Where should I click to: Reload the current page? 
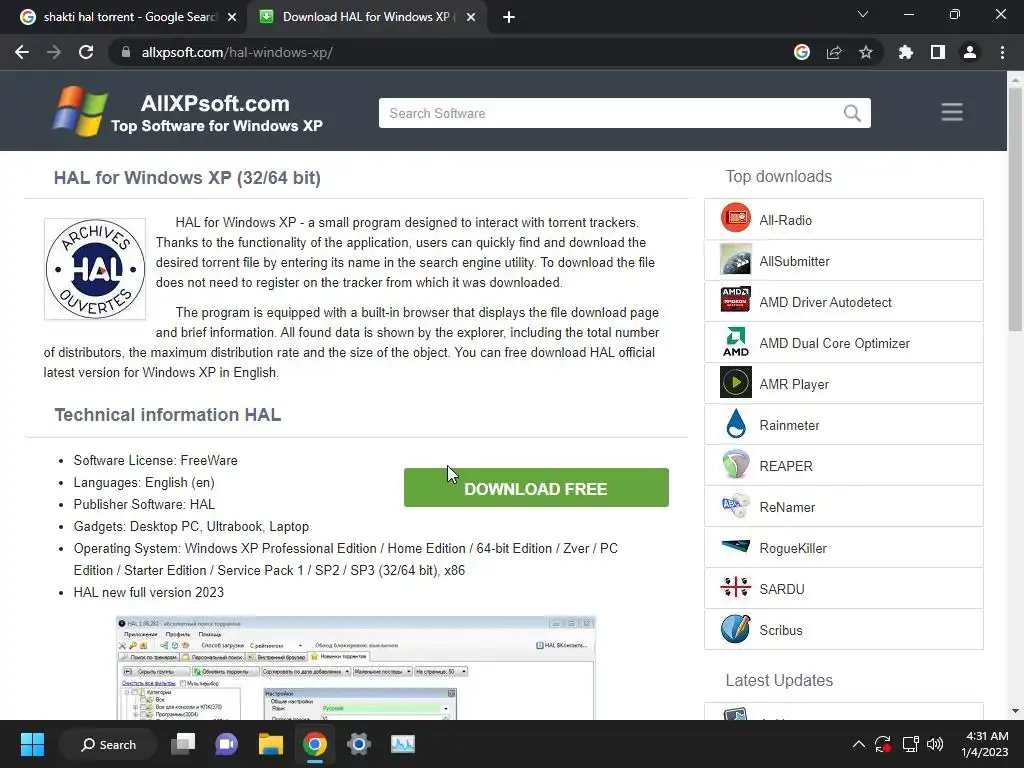coord(86,52)
